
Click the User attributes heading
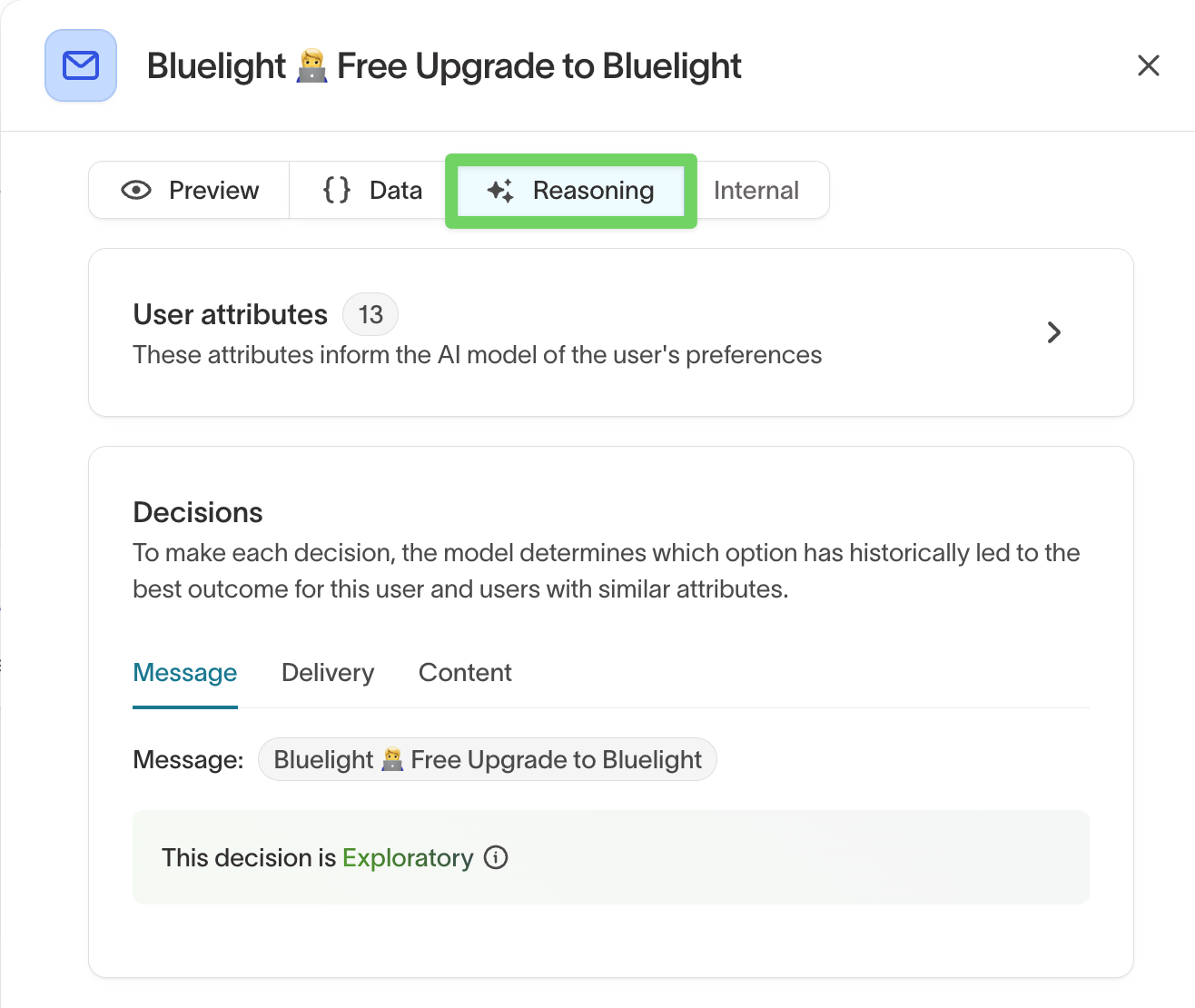[x=230, y=314]
